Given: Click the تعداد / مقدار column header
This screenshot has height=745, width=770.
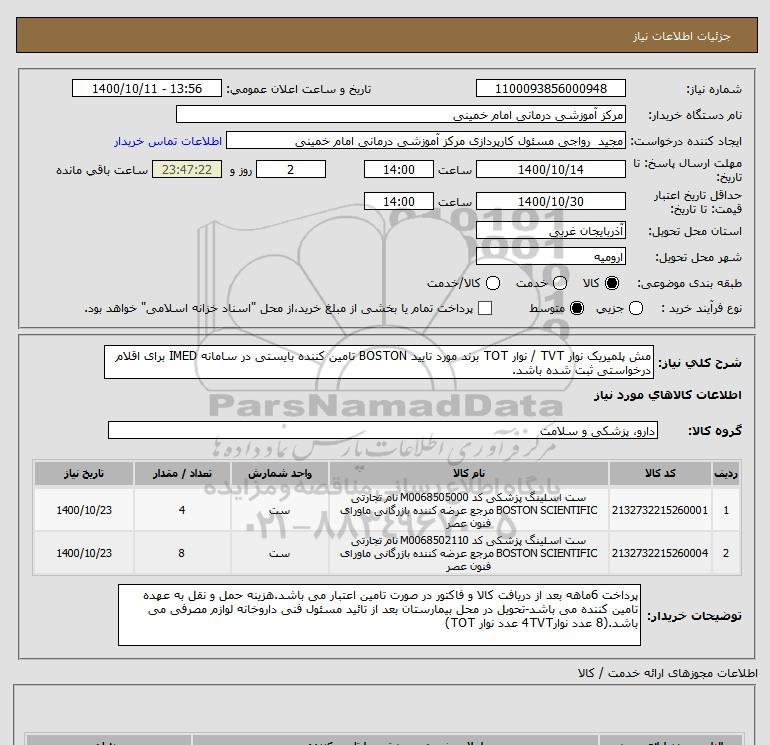Looking at the screenshot, I should pos(182,473).
